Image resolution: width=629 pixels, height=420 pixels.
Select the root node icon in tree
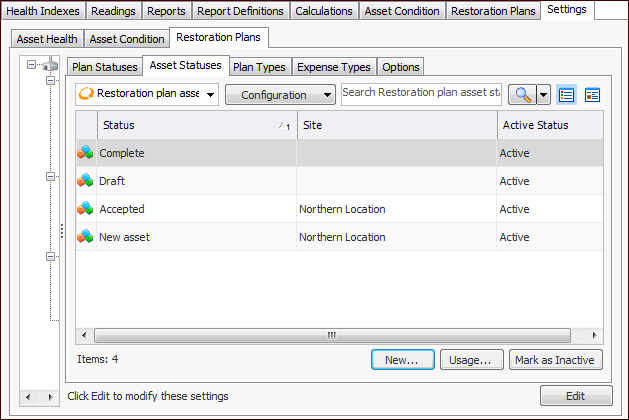[51, 65]
